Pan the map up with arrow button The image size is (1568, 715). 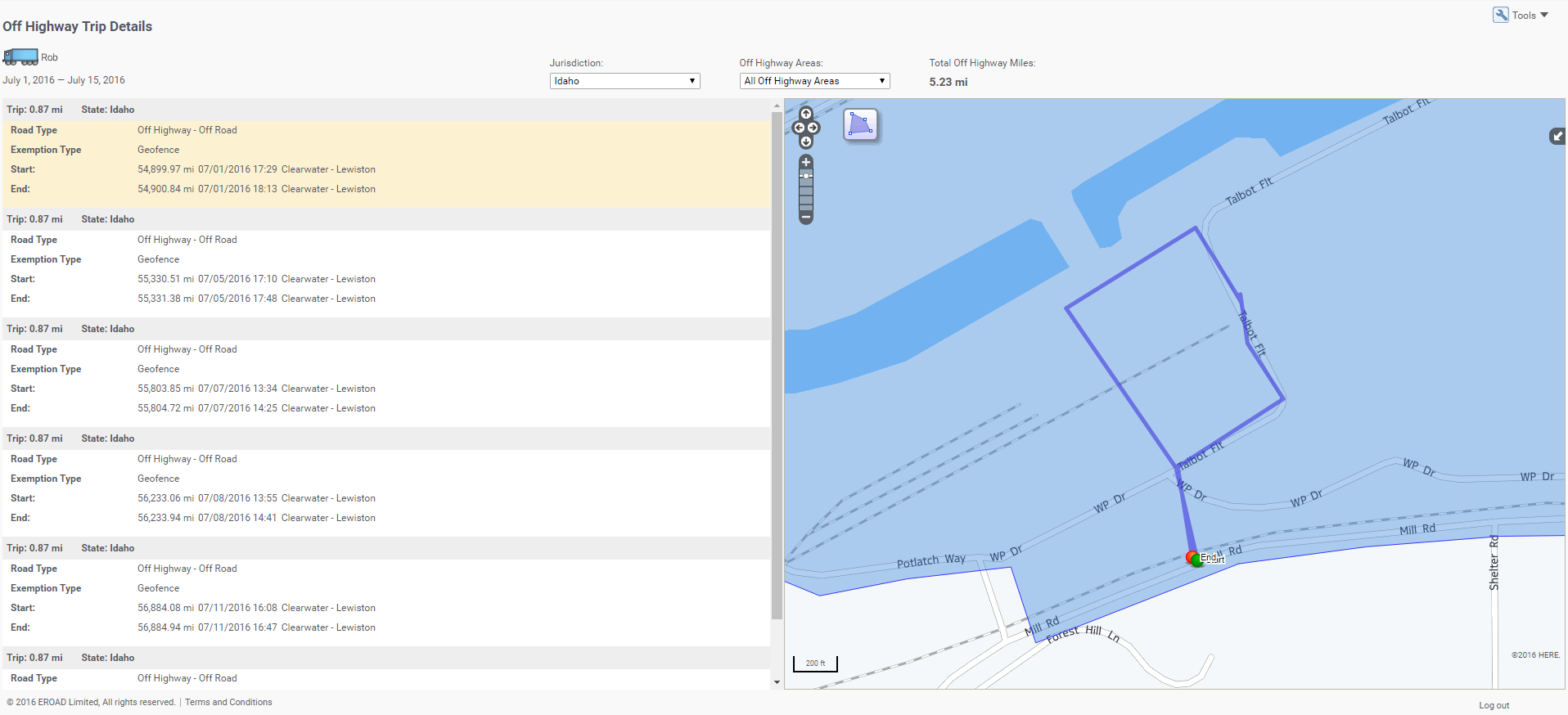[806, 114]
